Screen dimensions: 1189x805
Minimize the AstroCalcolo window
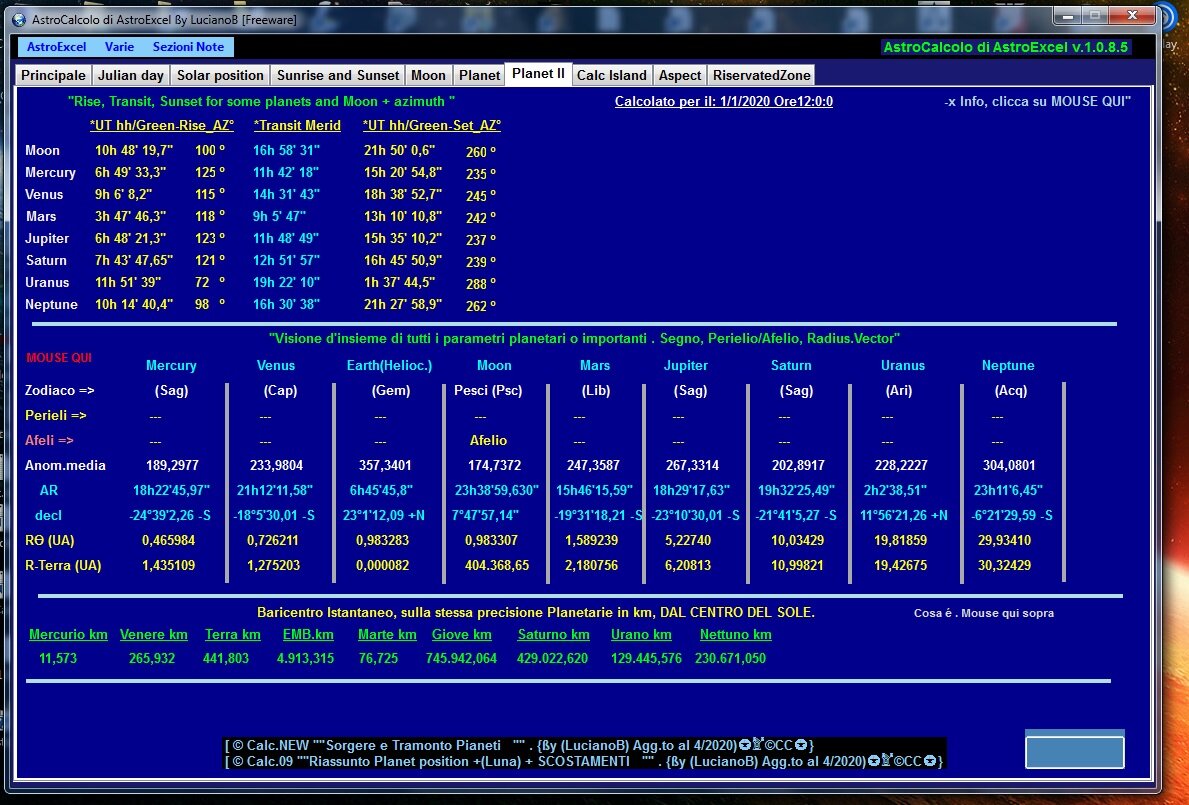point(1069,15)
